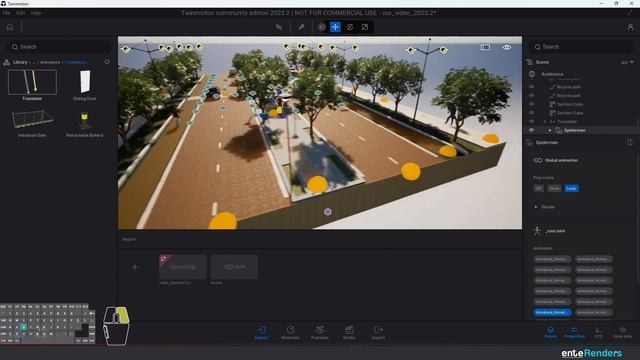This screenshot has height=360, width=640.
Task: Select the Translator asset thumbnail
Action: coord(32,82)
